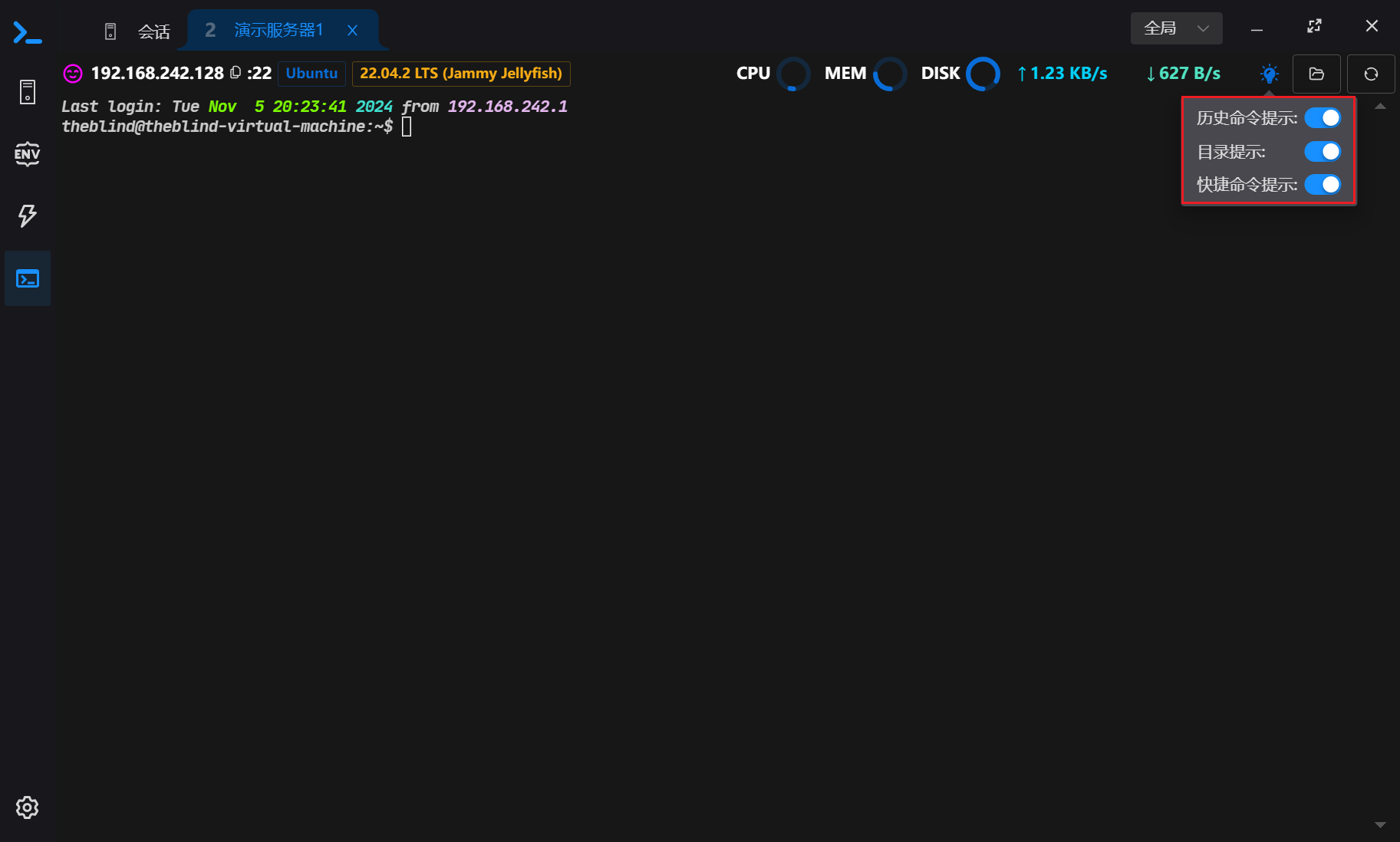Viewport: 1400px width, 842px height.
Task: Click the DISK label
Action: coord(940,74)
